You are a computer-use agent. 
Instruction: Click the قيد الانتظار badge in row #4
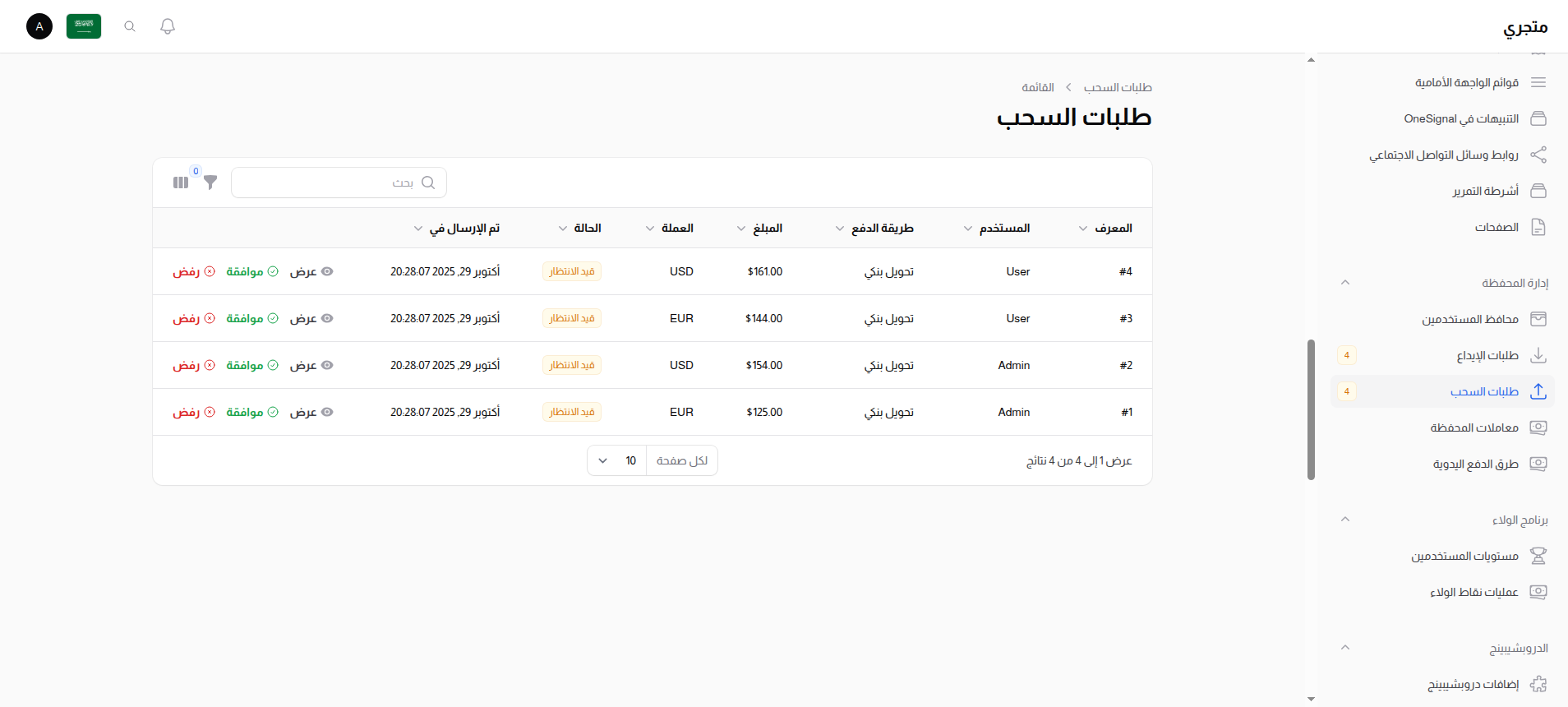pyautogui.click(x=572, y=271)
